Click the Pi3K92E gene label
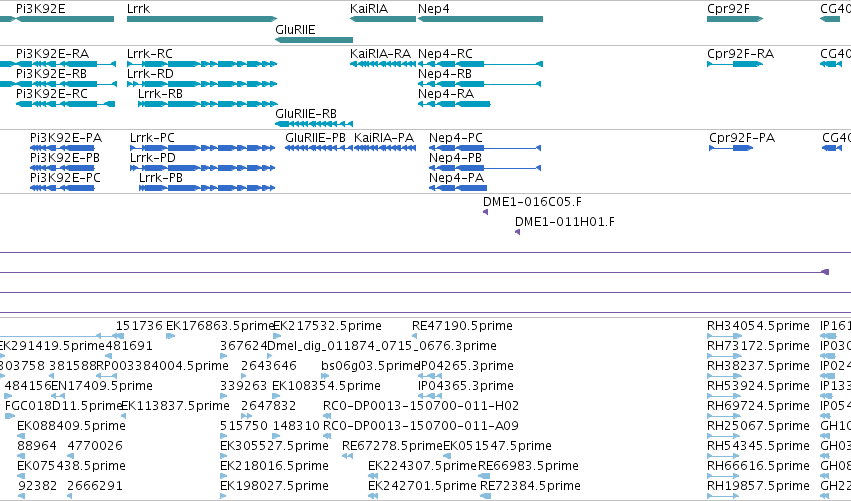Screen dimensions: 851x501 (41, 9)
